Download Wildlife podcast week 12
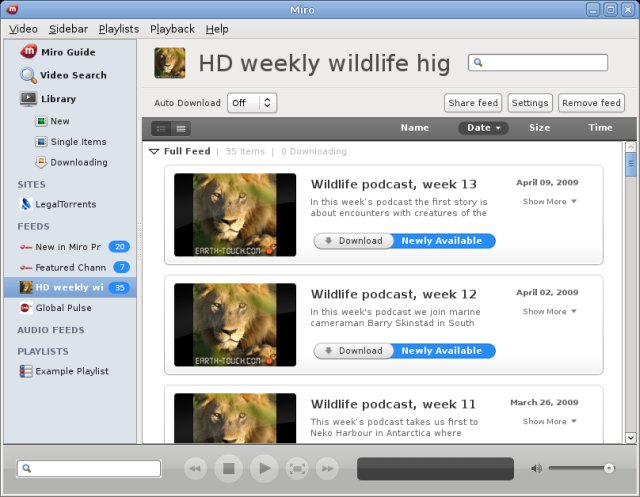 click(x=353, y=351)
